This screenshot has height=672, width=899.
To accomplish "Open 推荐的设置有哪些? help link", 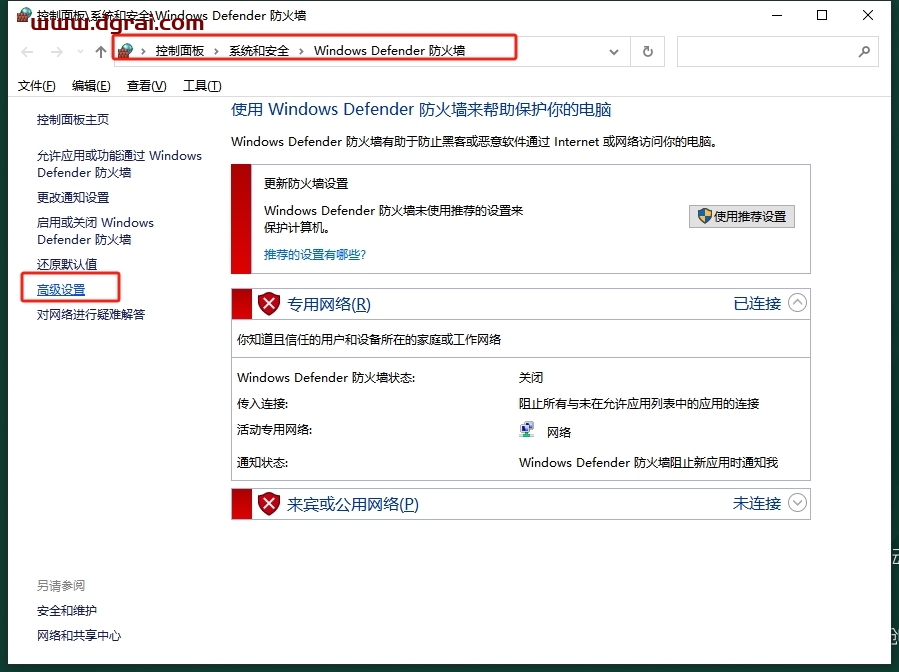I will [x=315, y=255].
